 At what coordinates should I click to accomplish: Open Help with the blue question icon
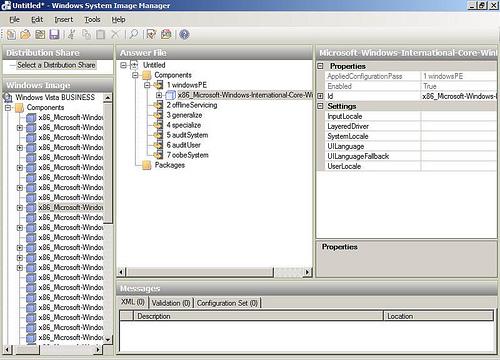coord(184,34)
